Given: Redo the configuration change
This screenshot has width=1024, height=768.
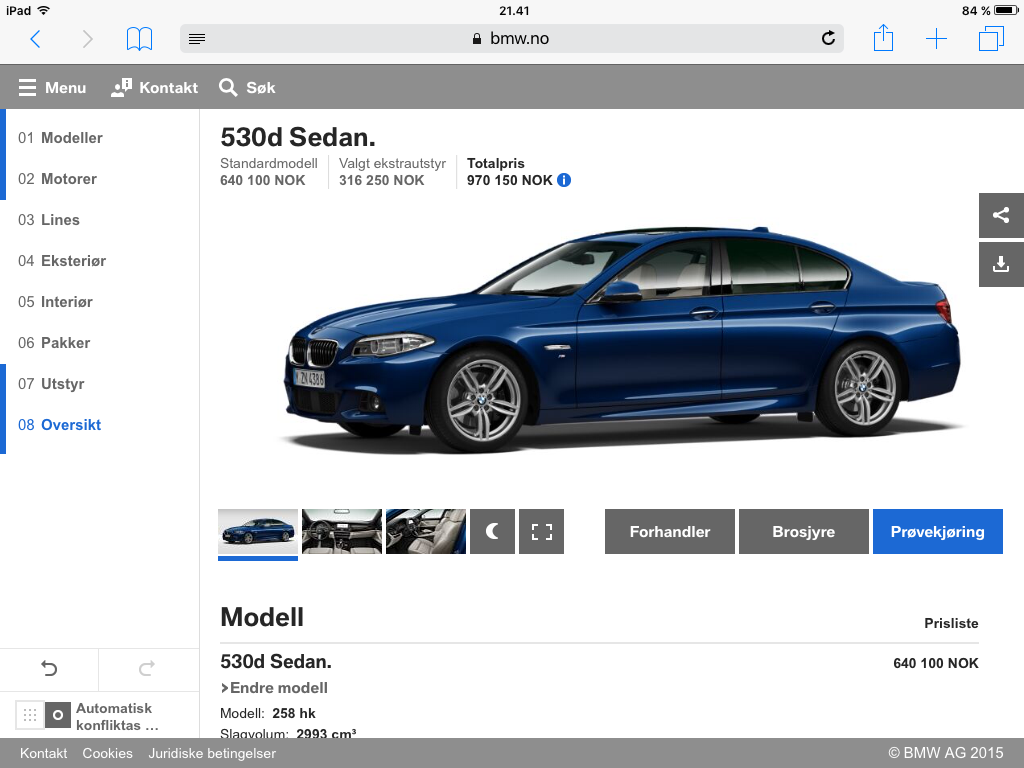Looking at the screenshot, I should point(147,668).
